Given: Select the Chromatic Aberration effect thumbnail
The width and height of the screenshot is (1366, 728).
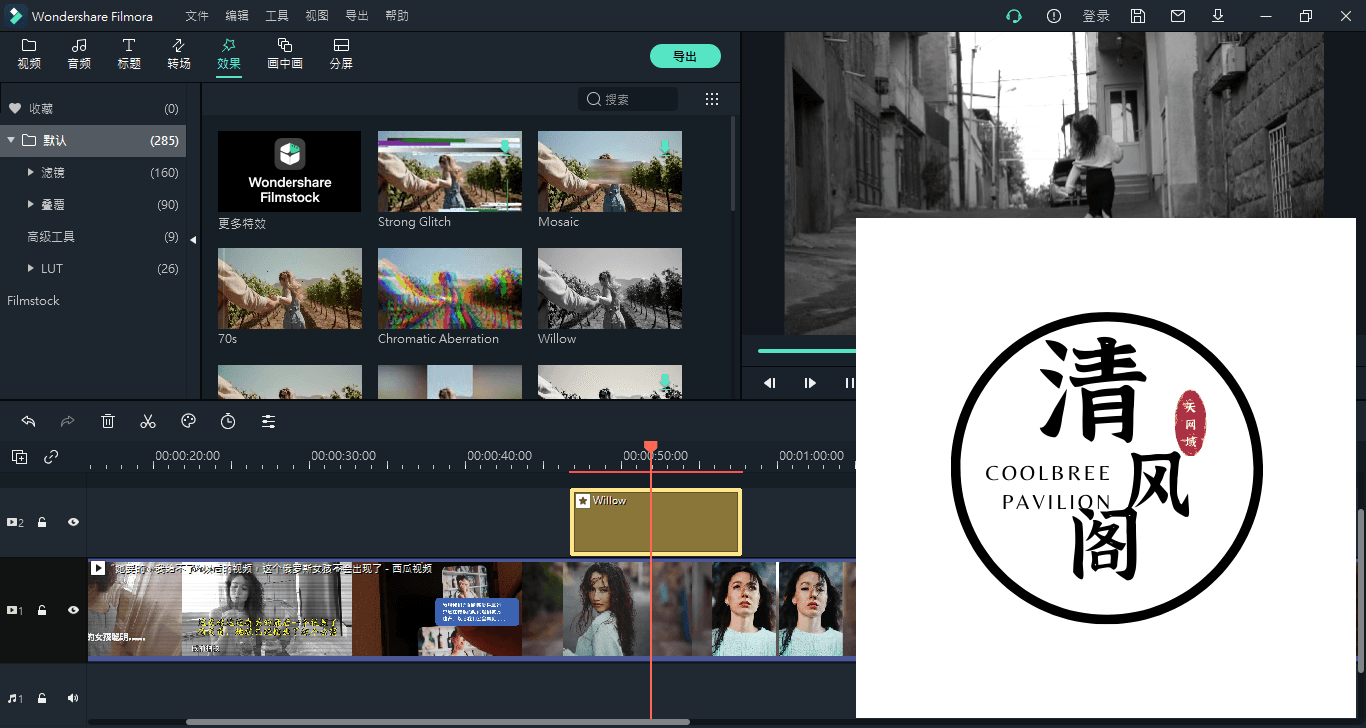Looking at the screenshot, I should (450, 288).
